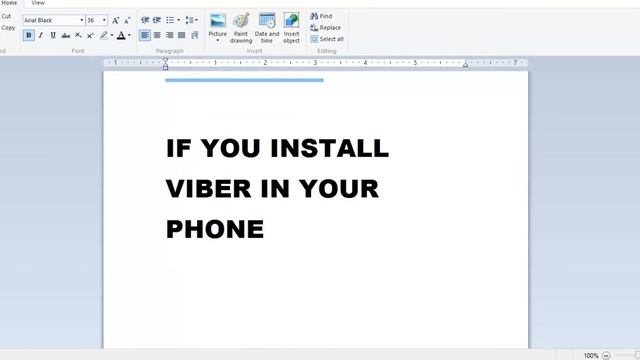Viewport: 640px width, 360px height.
Task: Toggle Subscript formatting button
Action: 78,36
